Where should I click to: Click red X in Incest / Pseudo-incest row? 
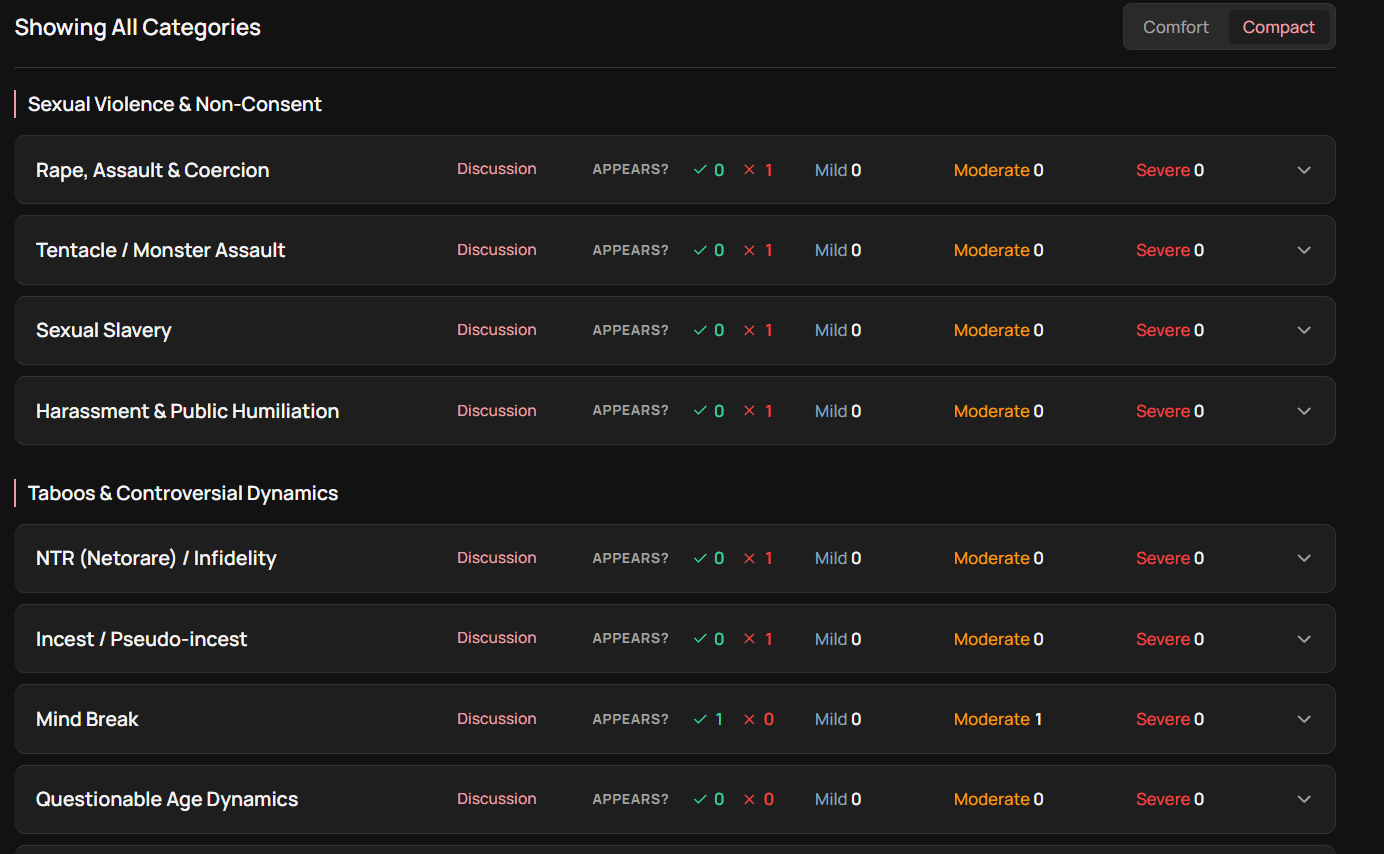pyautogui.click(x=749, y=639)
